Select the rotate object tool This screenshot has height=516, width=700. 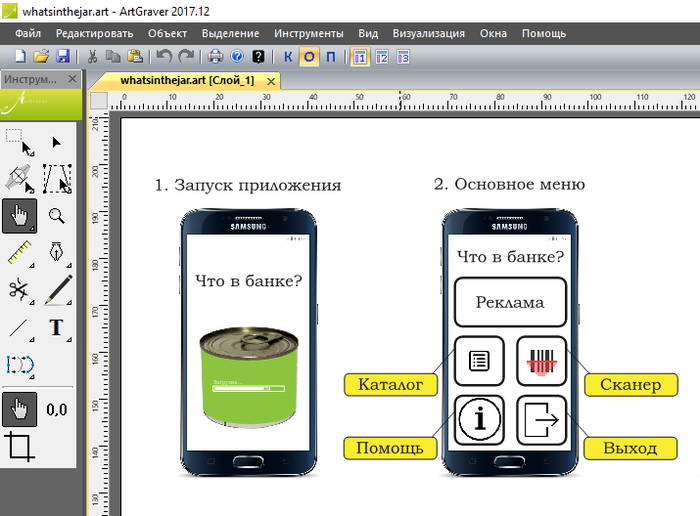[x=20, y=179]
